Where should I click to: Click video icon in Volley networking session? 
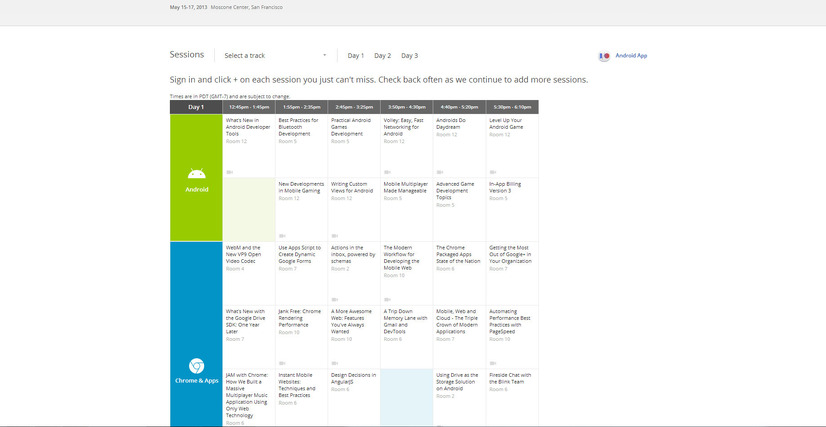pyautogui.click(x=388, y=172)
